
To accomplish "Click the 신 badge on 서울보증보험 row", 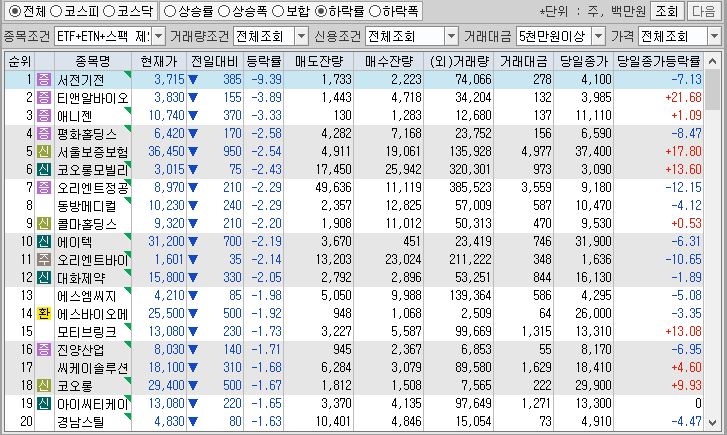I will (x=44, y=151).
